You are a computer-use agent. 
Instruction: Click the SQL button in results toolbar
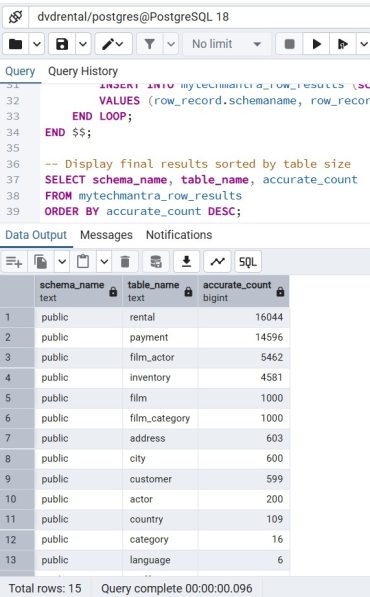[248, 262]
